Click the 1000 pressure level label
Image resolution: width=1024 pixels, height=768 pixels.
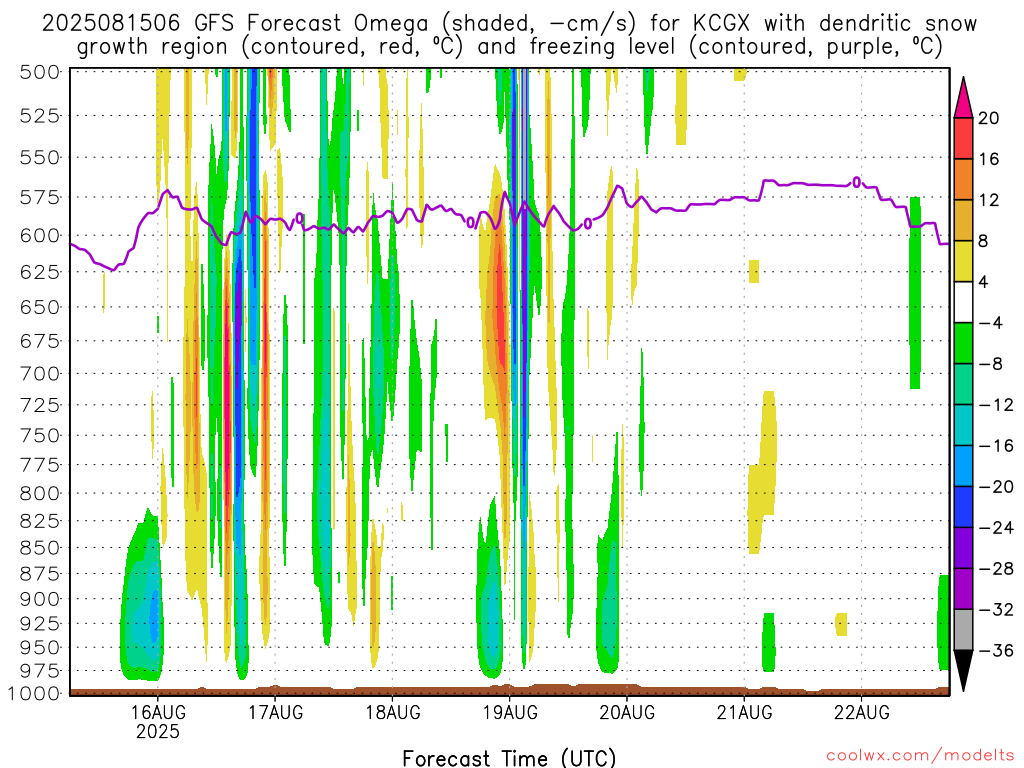click(34, 694)
